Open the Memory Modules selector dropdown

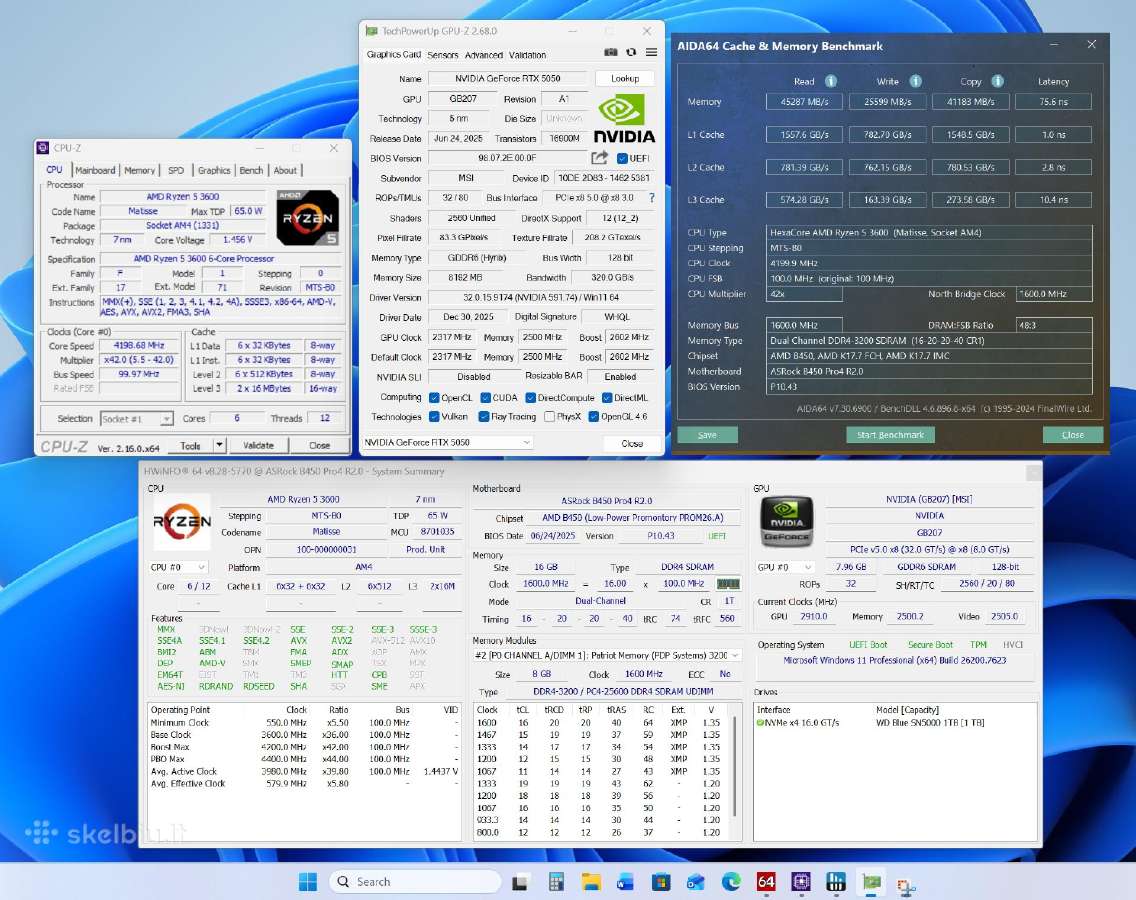click(x=606, y=655)
